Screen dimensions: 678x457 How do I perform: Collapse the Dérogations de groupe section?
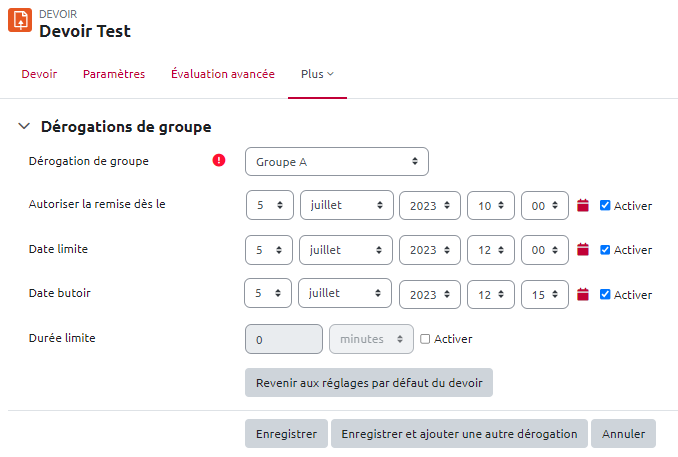click(25, 127)
